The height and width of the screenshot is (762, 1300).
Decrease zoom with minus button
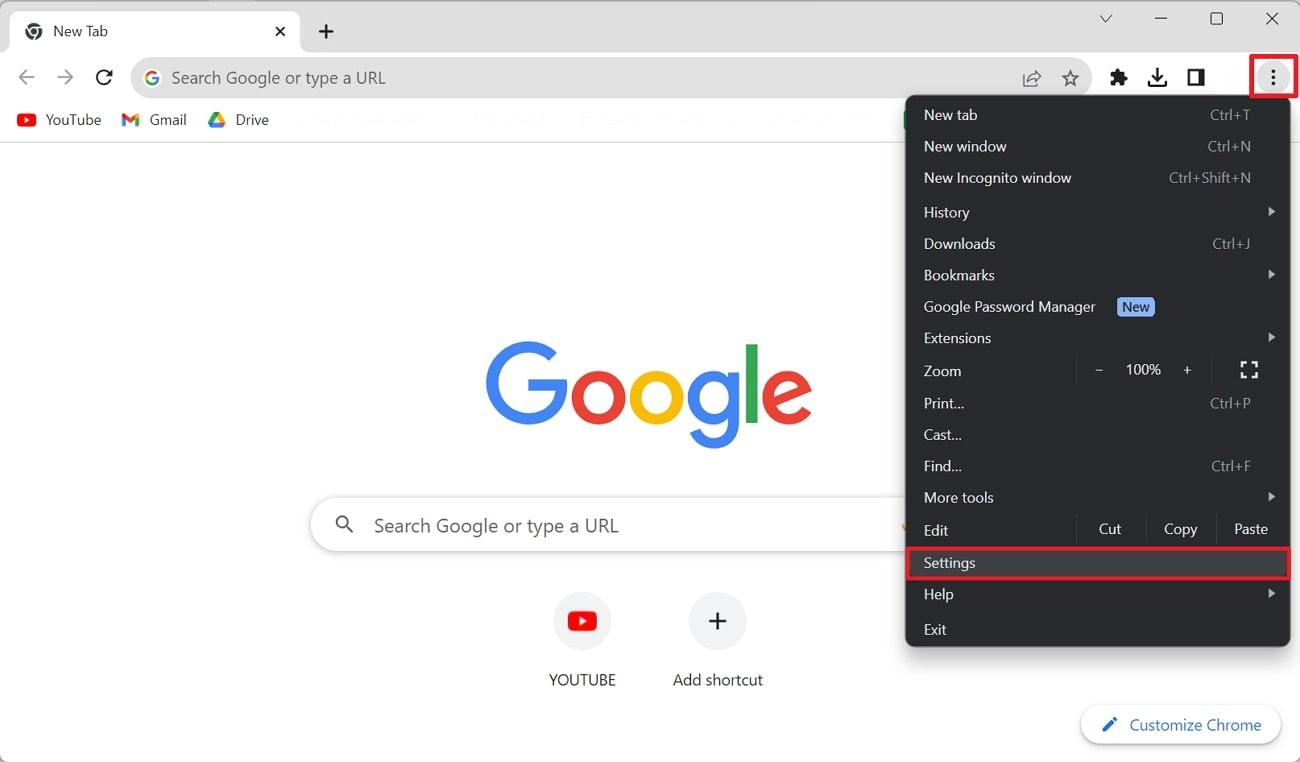(1099, 370)
